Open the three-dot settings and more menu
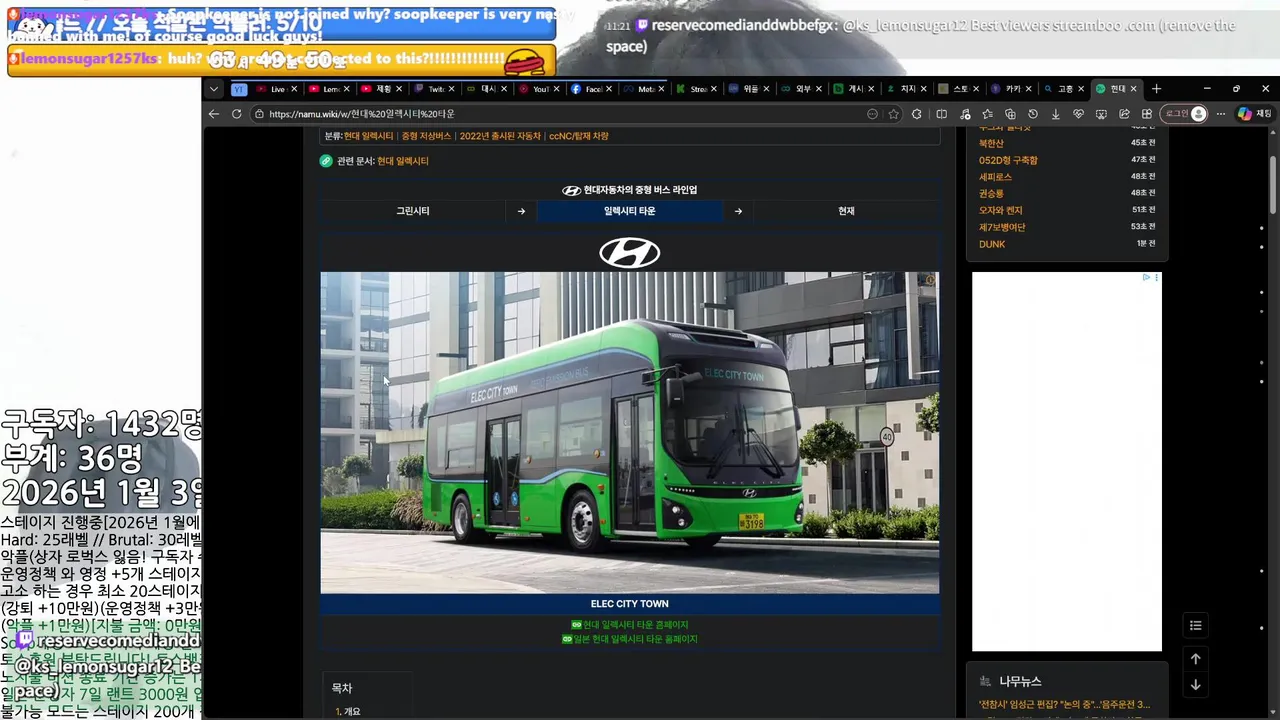 (1221, 114)
